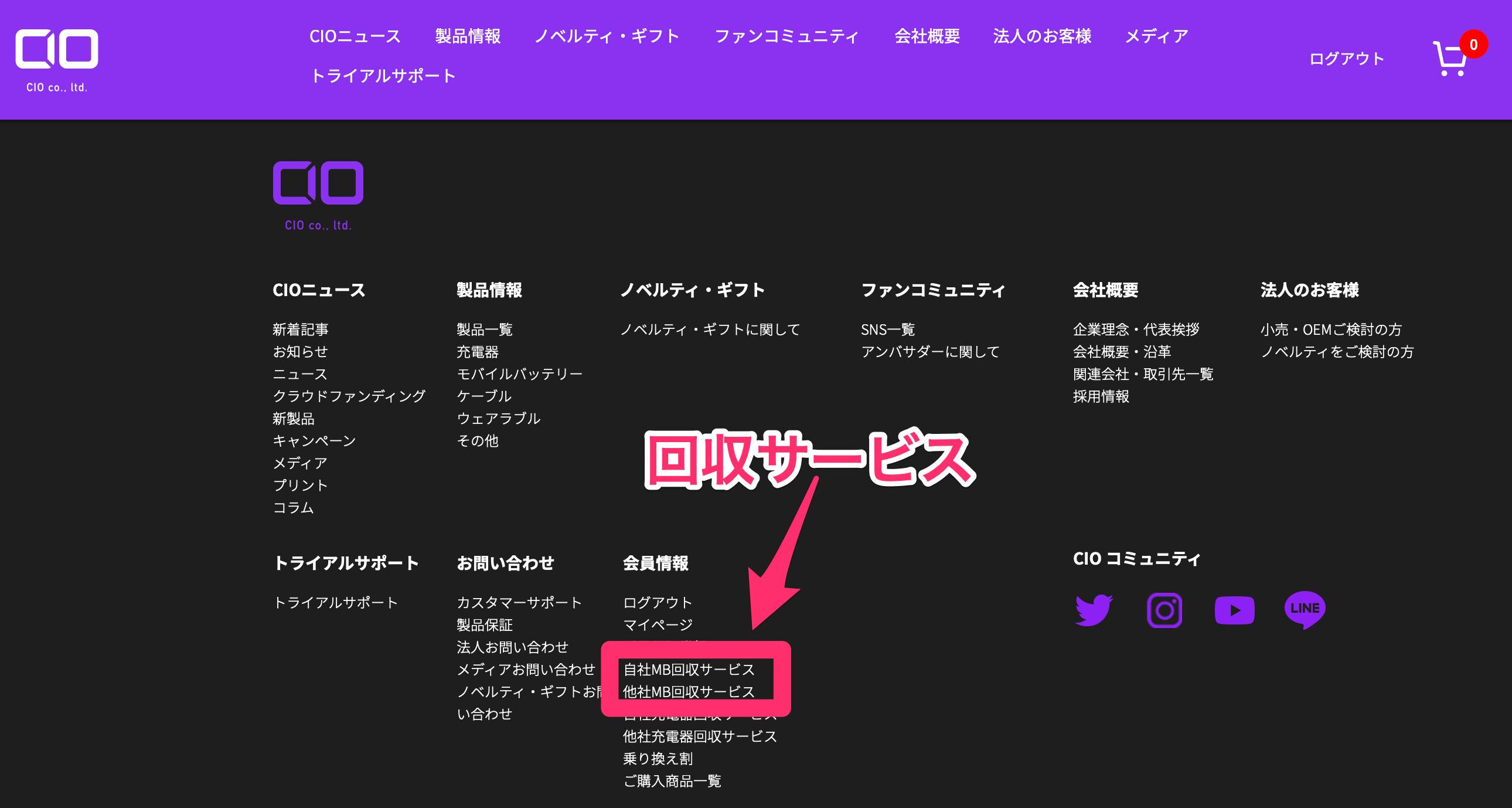
Task: Open the Instagram icon
Action: pyautogui.click(x=1164, y=611)
